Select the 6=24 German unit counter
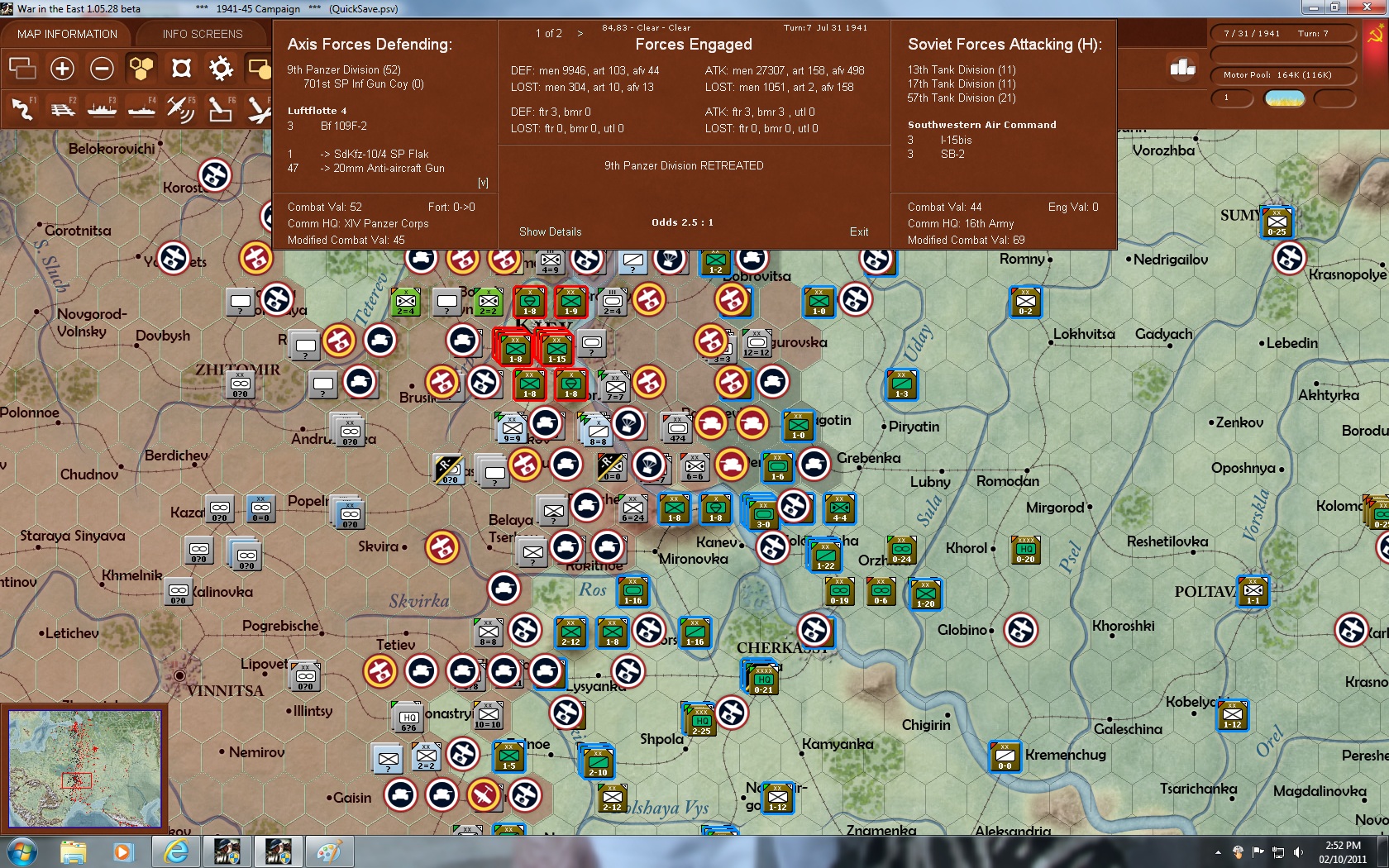1389x868 pixels. point(632,508)
